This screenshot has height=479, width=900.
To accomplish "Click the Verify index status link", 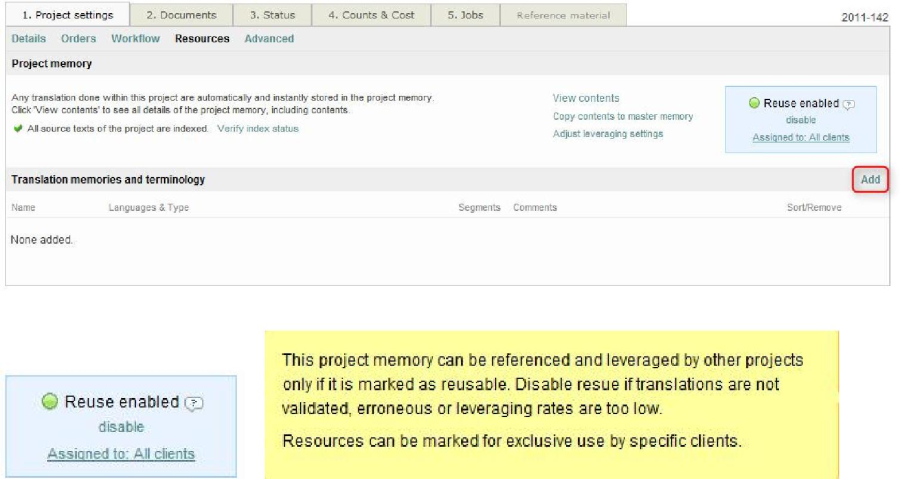I will (x=257, y=129).
